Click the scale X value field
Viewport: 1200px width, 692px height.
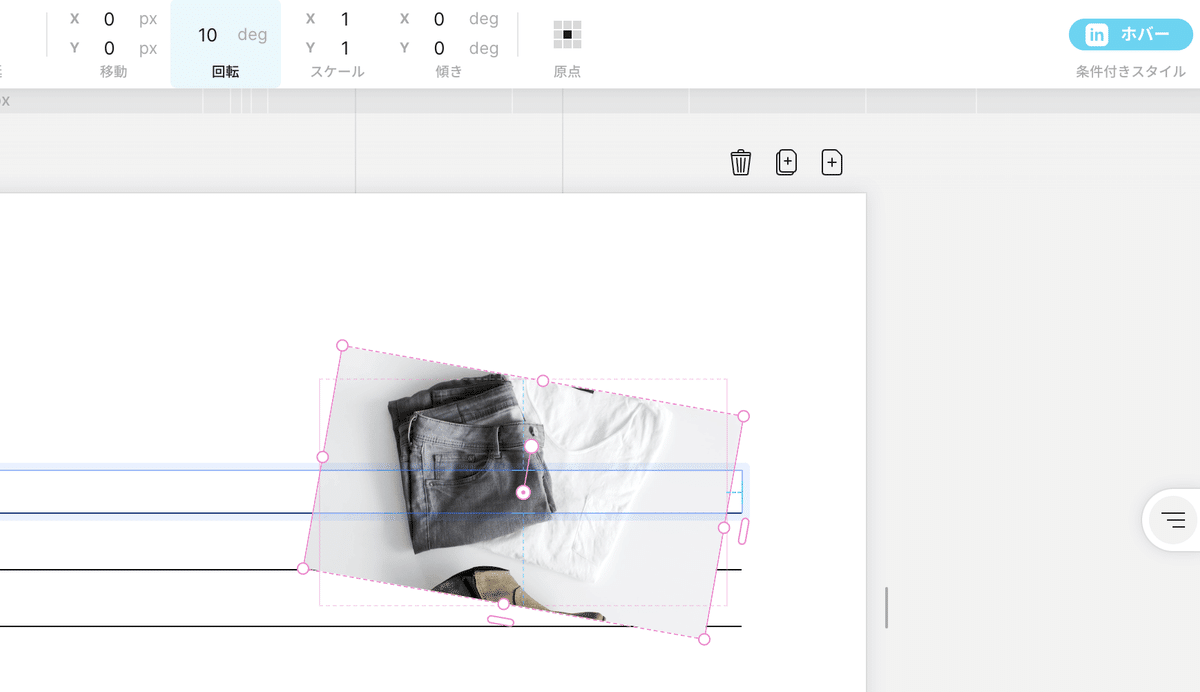click(345, 19)
